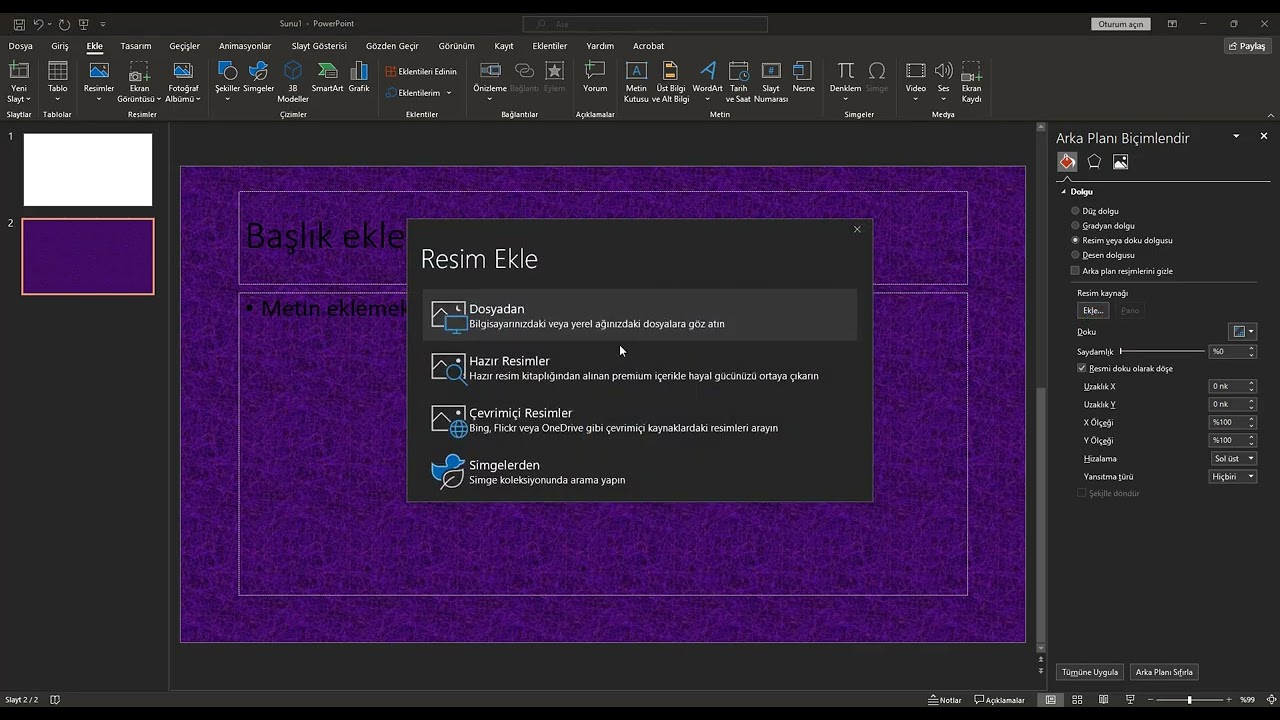Switch to the Slayt Gösterisi tab
This screenshot has height=720, width=1280.
[x=319, y=46]
